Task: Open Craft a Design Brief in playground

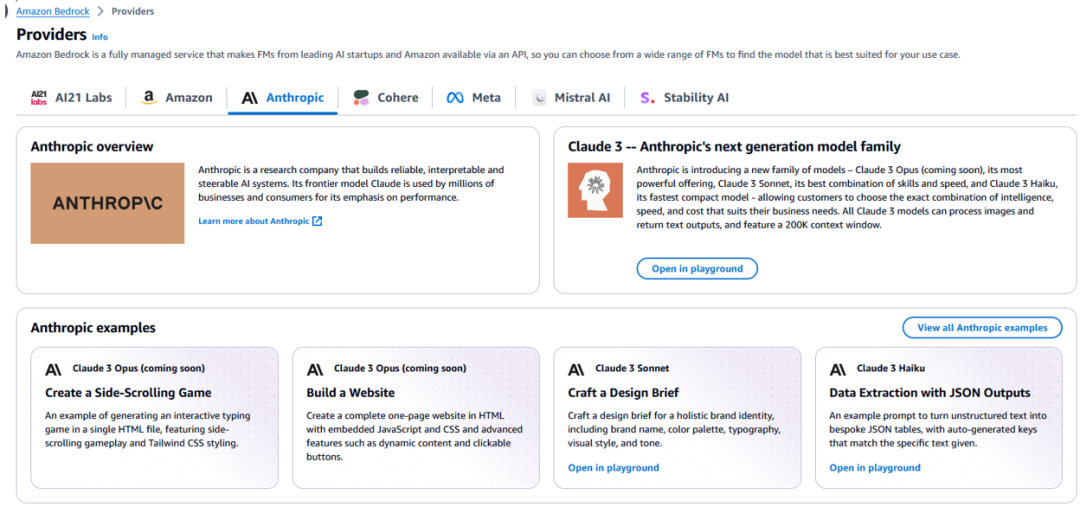Action: (613, 468)
